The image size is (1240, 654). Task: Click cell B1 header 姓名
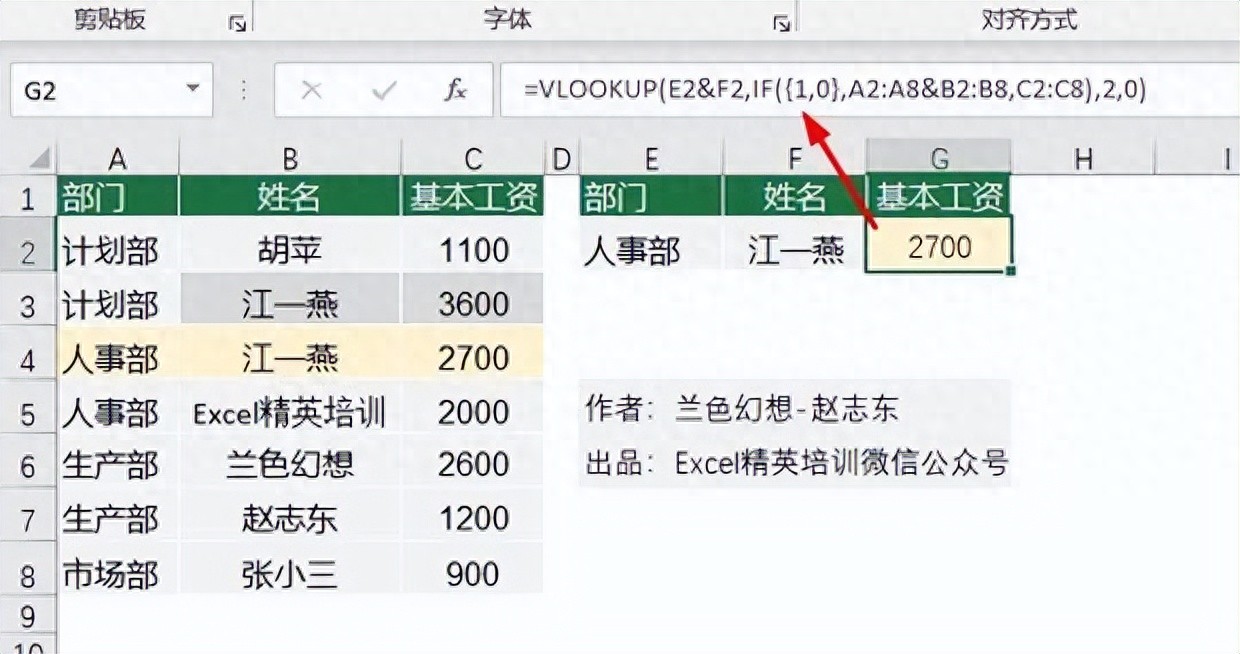click(x=290, y=196)
